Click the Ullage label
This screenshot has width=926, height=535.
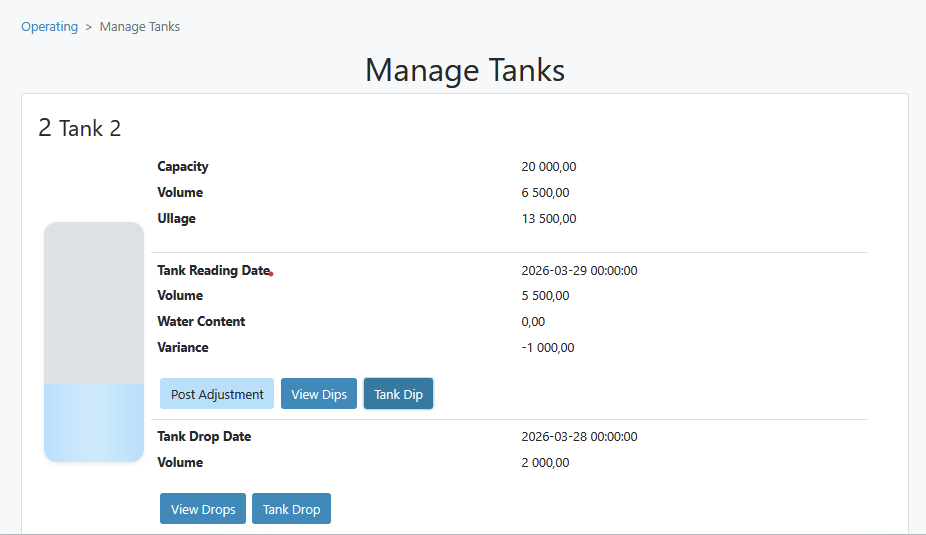click(176, 218)
